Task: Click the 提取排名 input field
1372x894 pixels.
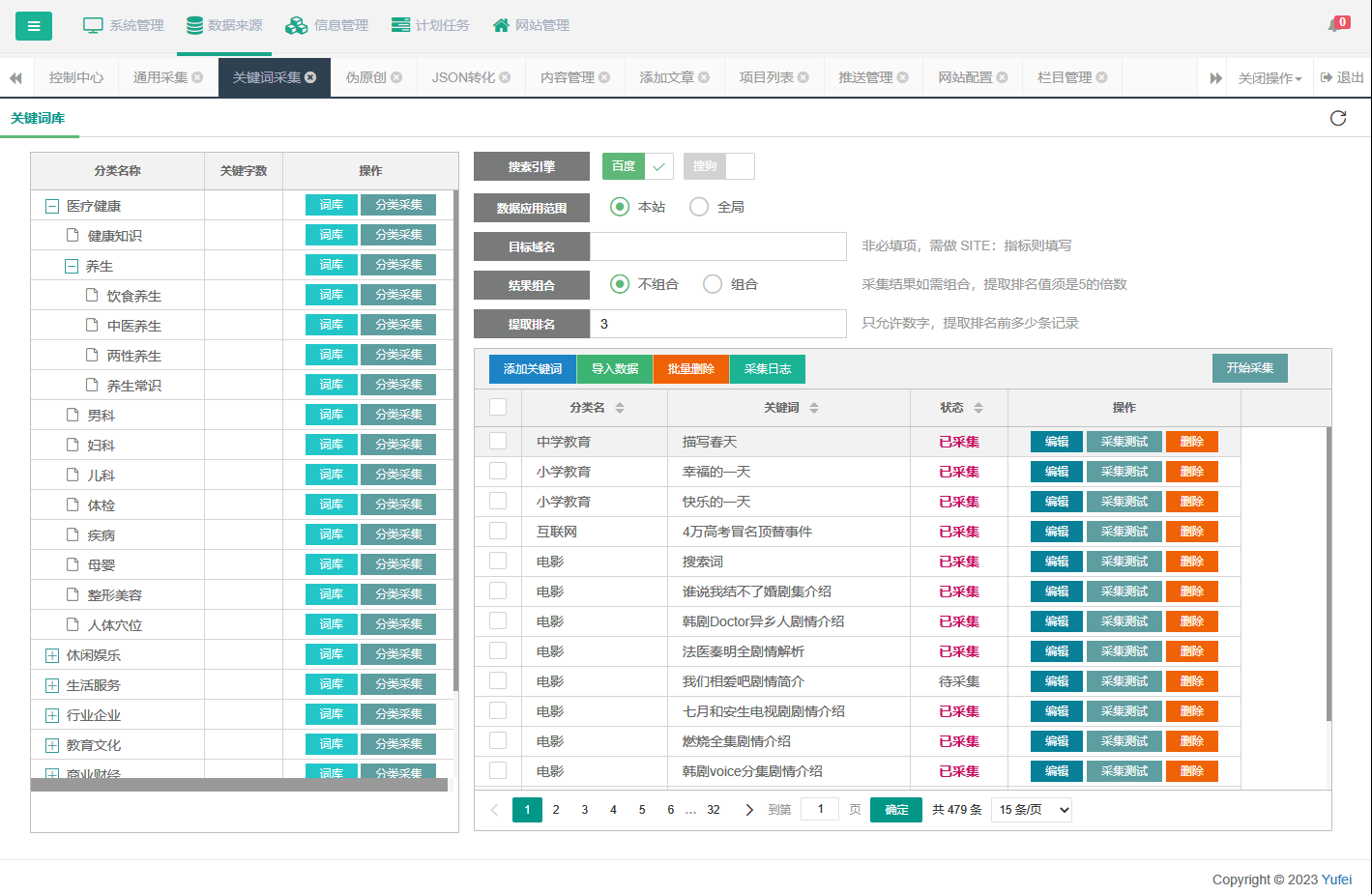Action: tap(718, 324)
